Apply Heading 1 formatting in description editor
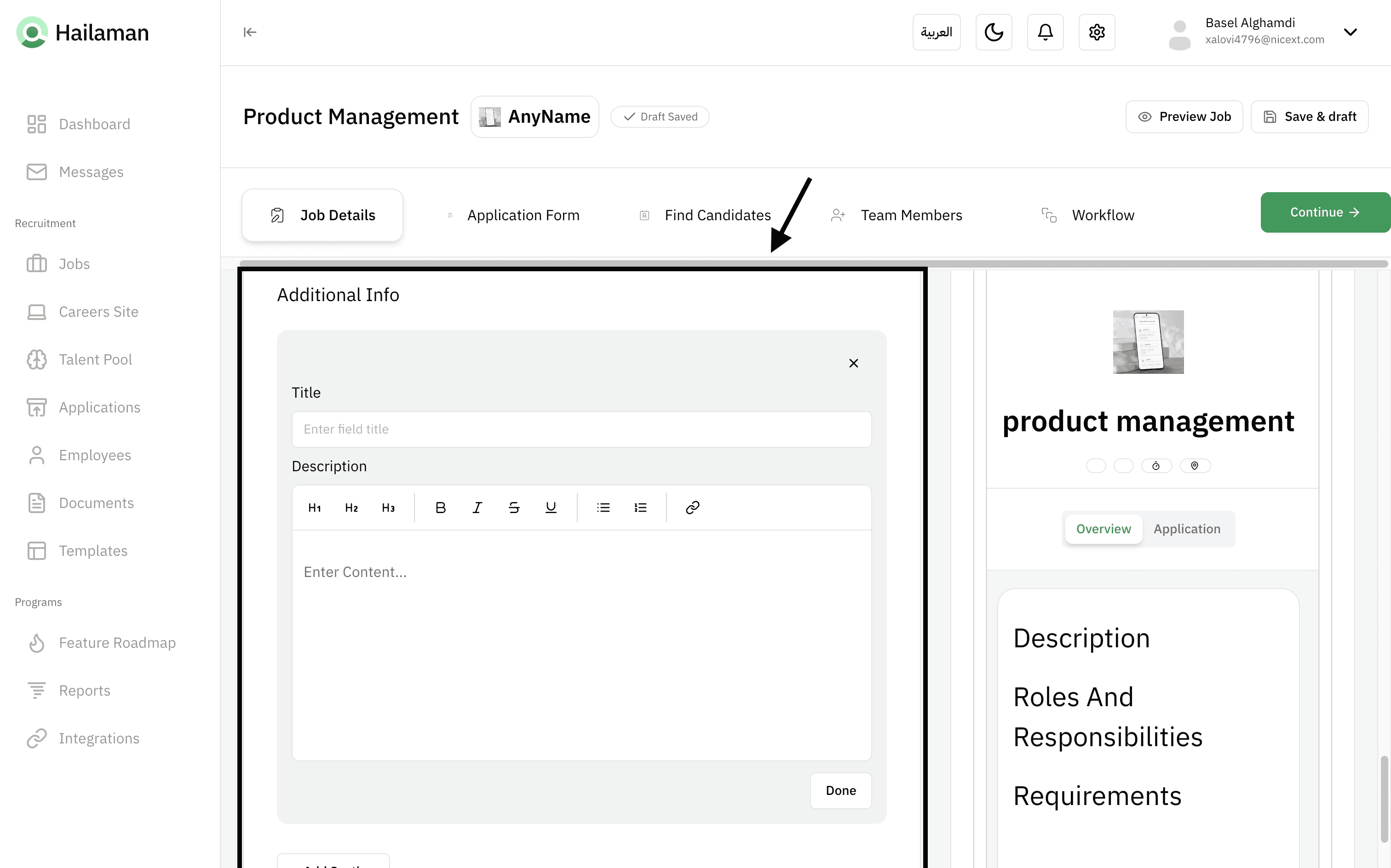The height and width of the screenshot is (868, 1391). point(314,508)
